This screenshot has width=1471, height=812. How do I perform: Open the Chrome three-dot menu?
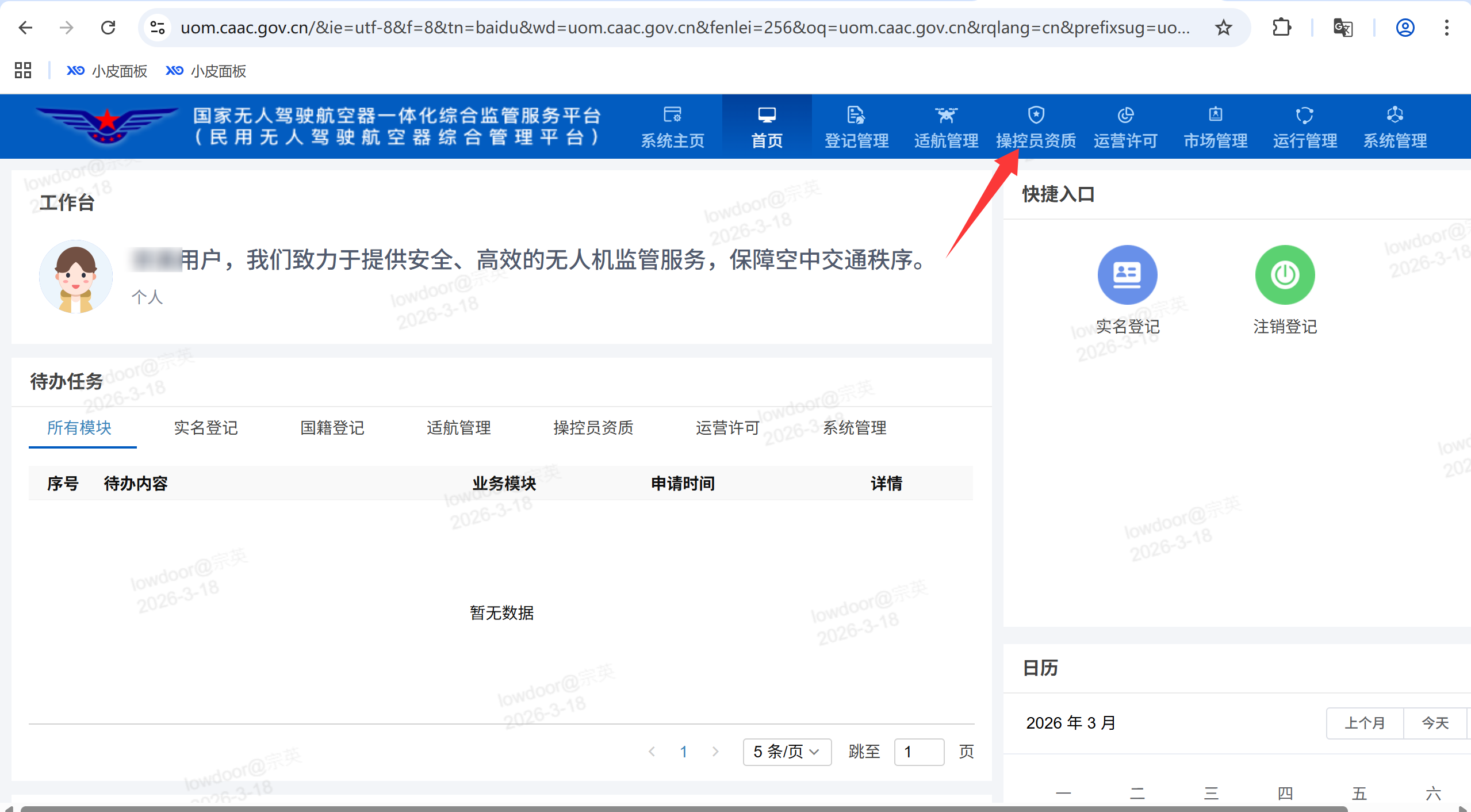1446,27
